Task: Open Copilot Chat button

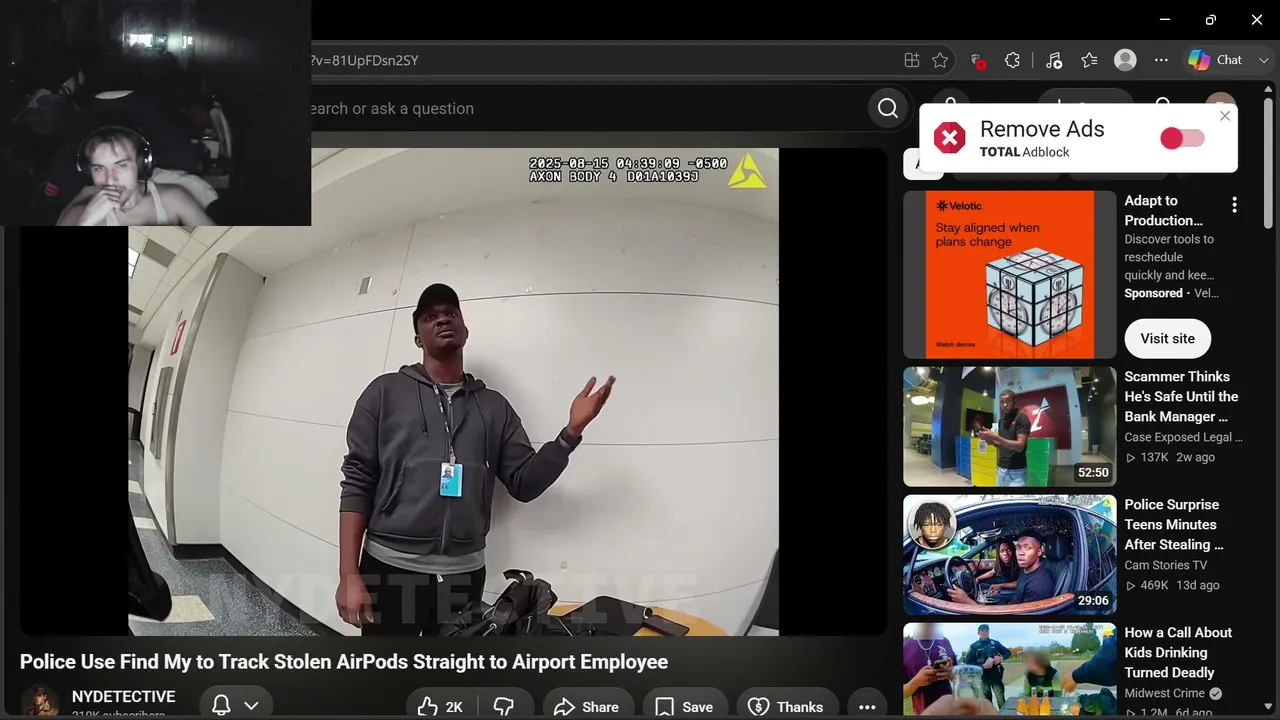Action: tap(1215, 60)
